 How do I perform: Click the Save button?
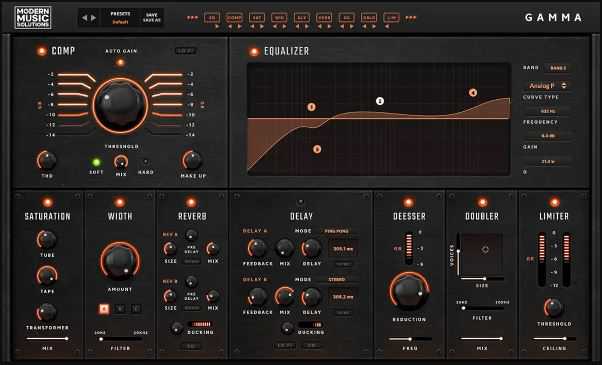pyautogui.click(x=152, y=15)
